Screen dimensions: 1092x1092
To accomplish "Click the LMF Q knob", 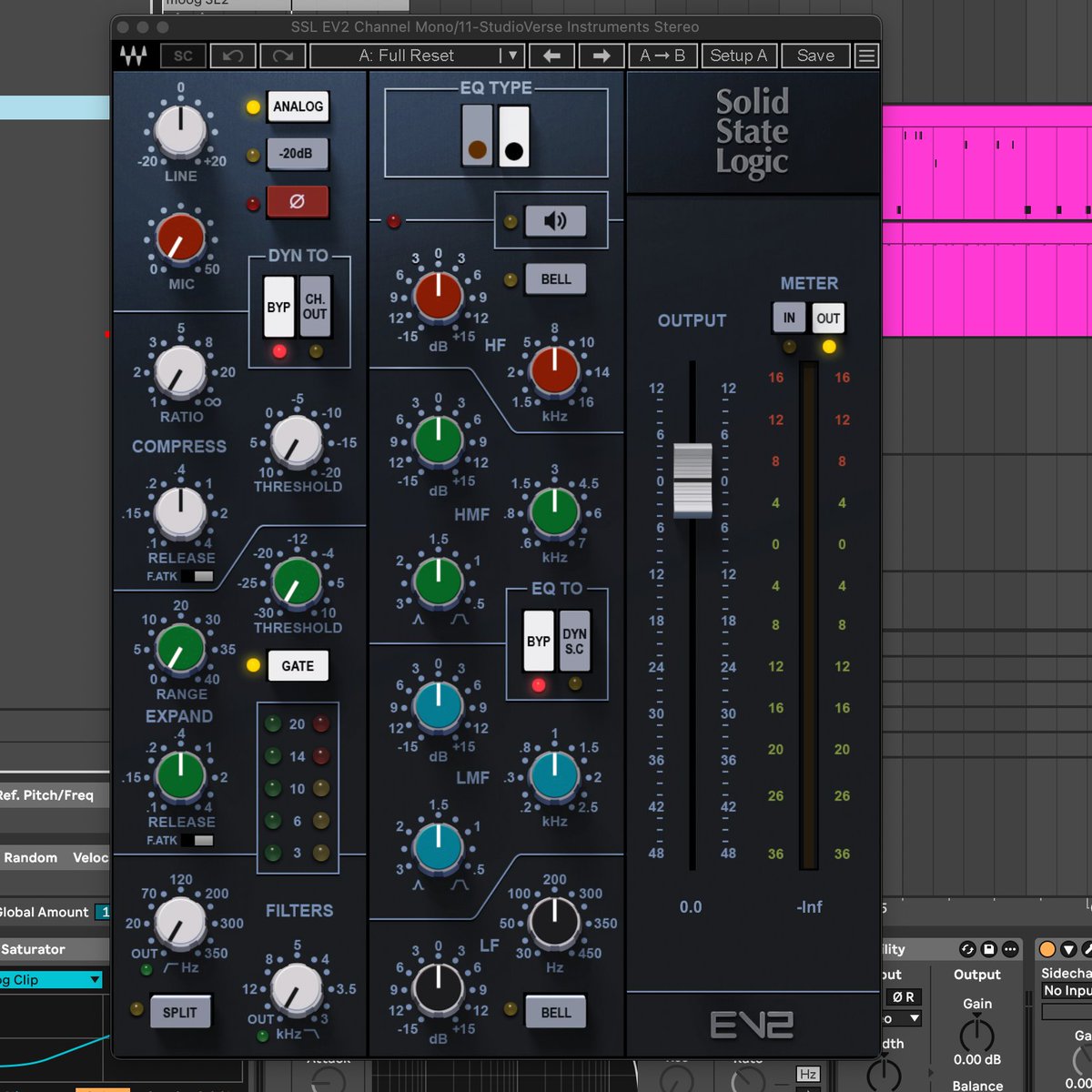I will [x=439, y=846].
